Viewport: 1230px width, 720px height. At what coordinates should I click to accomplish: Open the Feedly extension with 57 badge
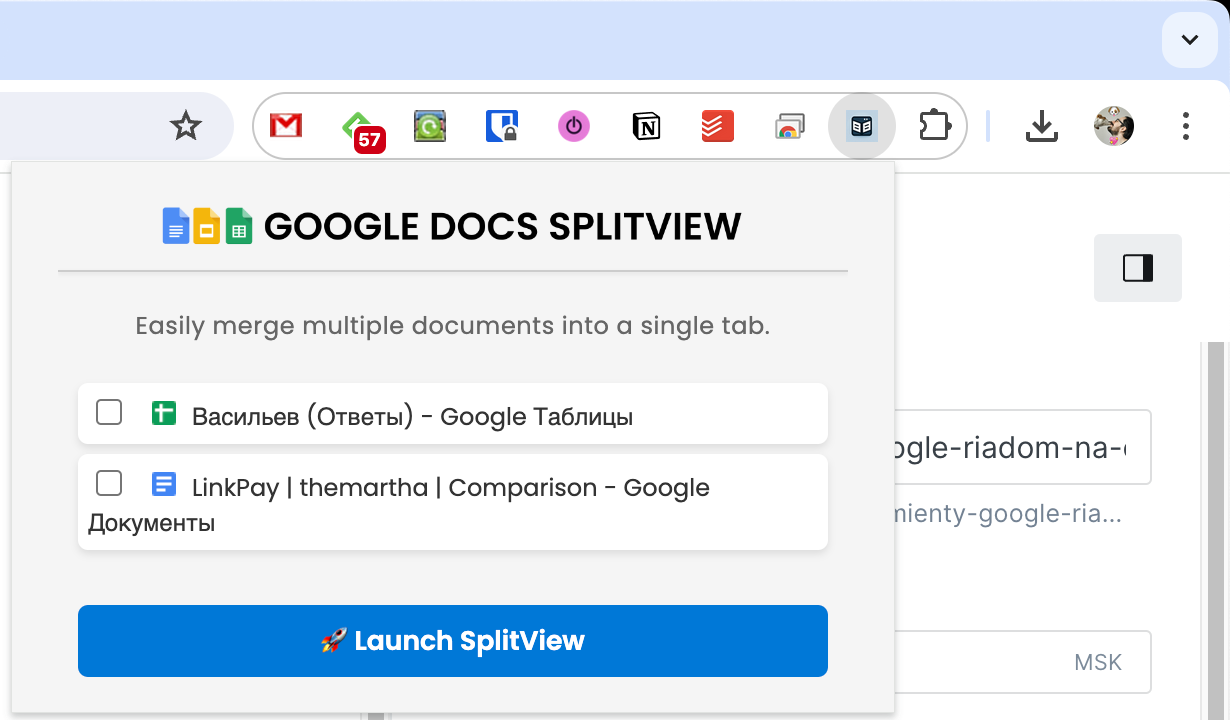tap(362, 130)
